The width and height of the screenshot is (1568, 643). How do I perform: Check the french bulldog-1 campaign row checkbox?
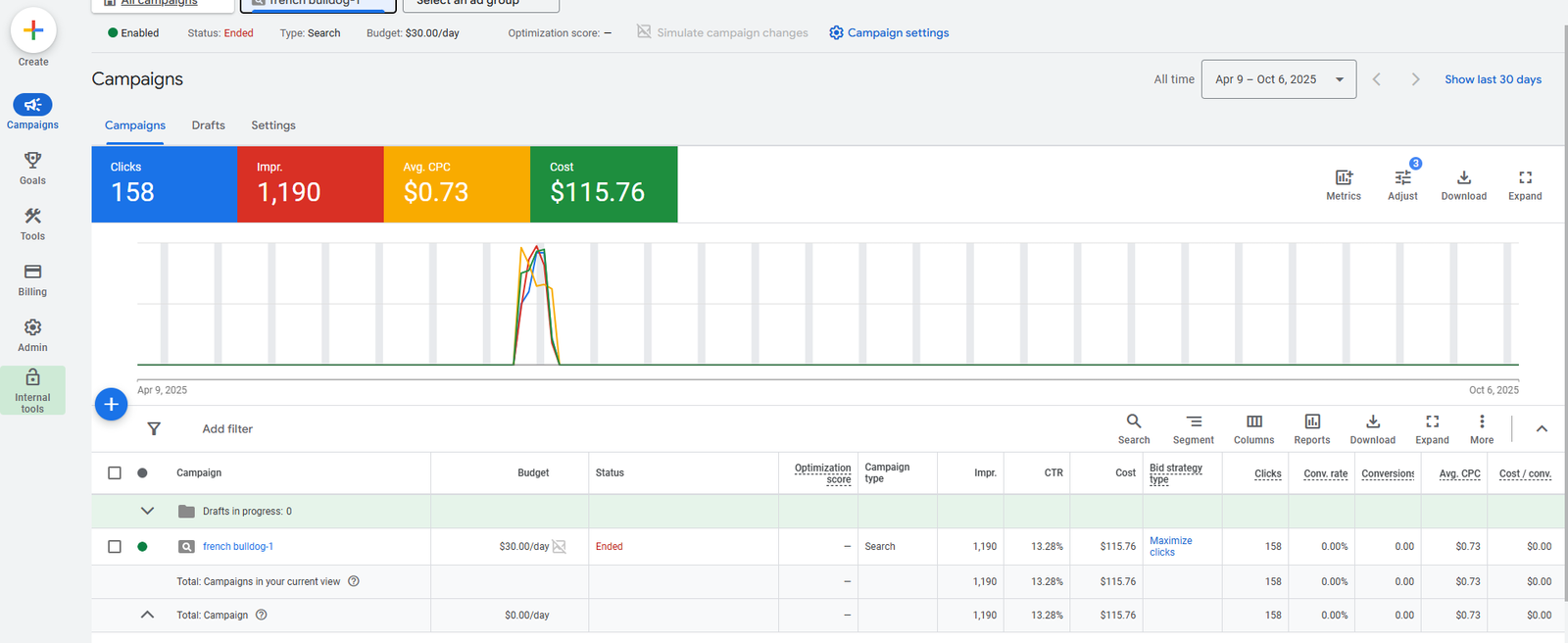115,547
